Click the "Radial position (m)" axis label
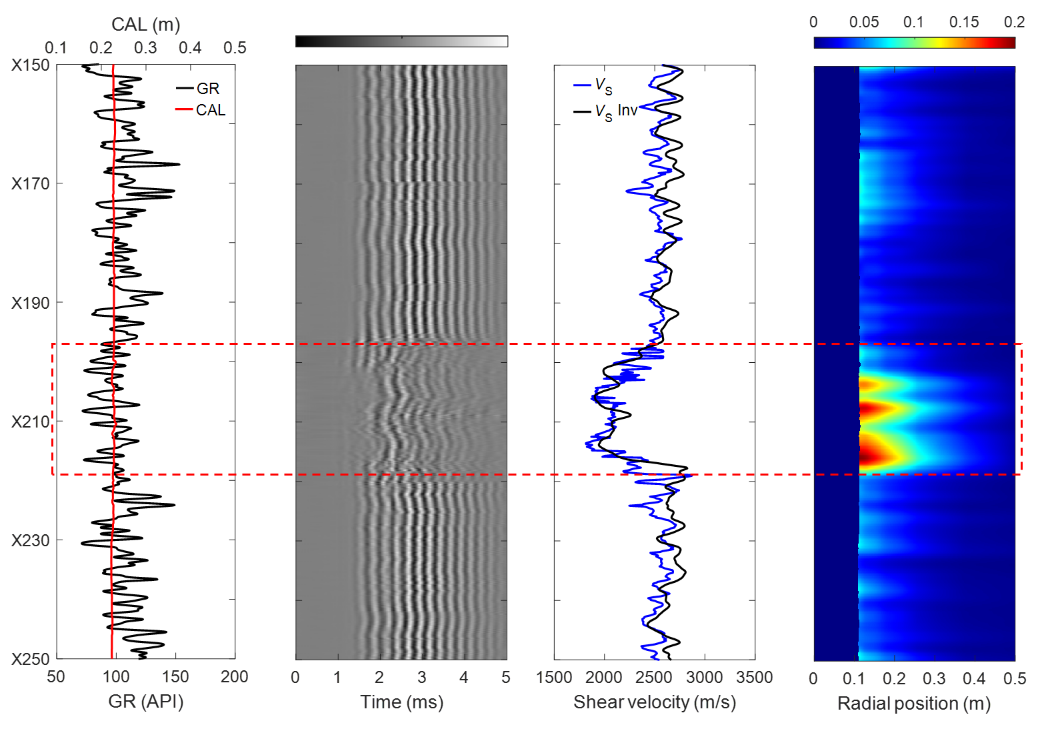1040x741 pixels. 914,702
